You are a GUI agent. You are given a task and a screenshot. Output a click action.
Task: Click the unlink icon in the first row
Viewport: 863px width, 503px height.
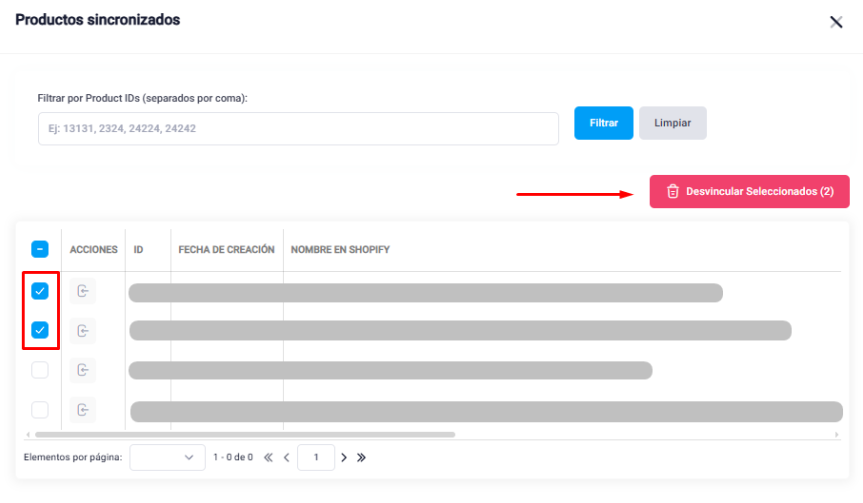coord(83,291)
